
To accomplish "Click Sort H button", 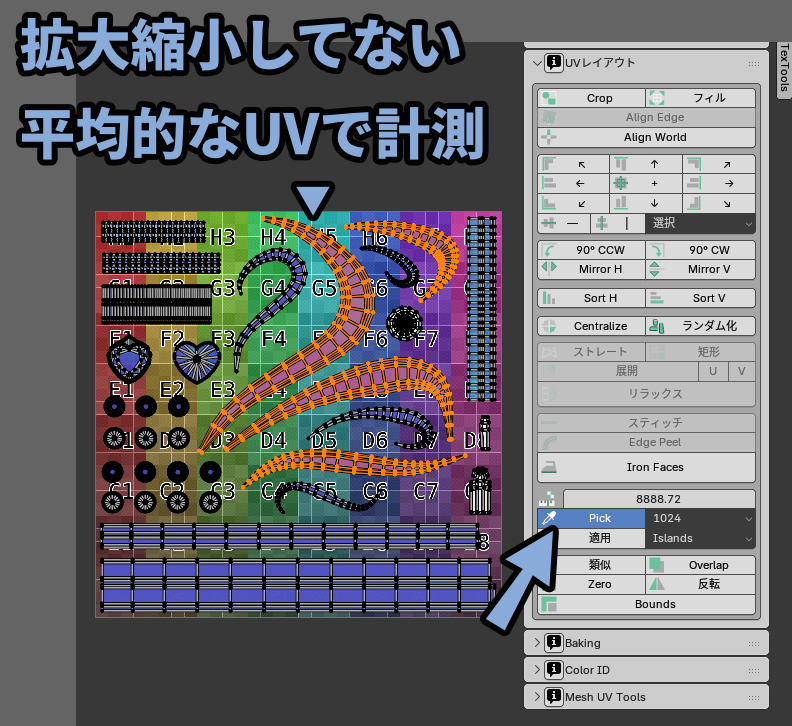I will (x=591, y=298).
